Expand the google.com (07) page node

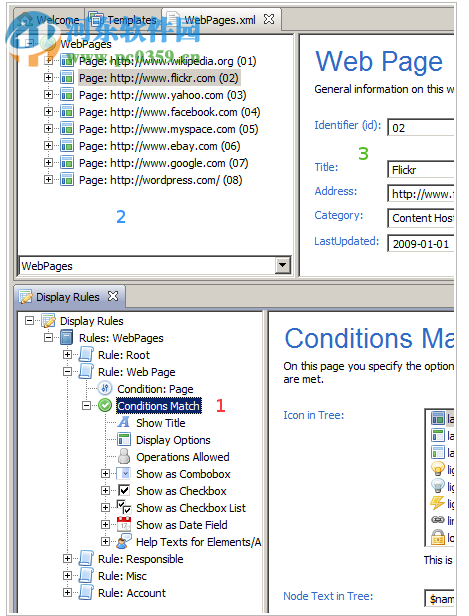(x=48, y=163)
